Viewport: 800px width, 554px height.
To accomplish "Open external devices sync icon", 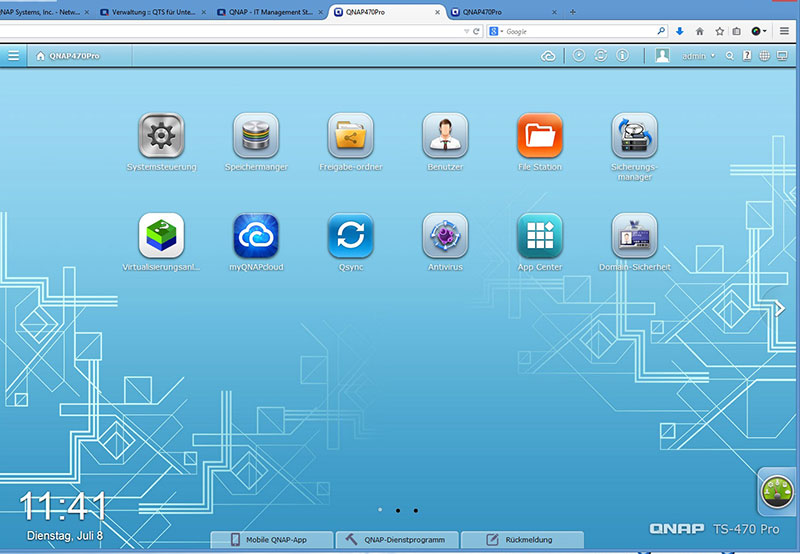I will (x=601, y=55).
